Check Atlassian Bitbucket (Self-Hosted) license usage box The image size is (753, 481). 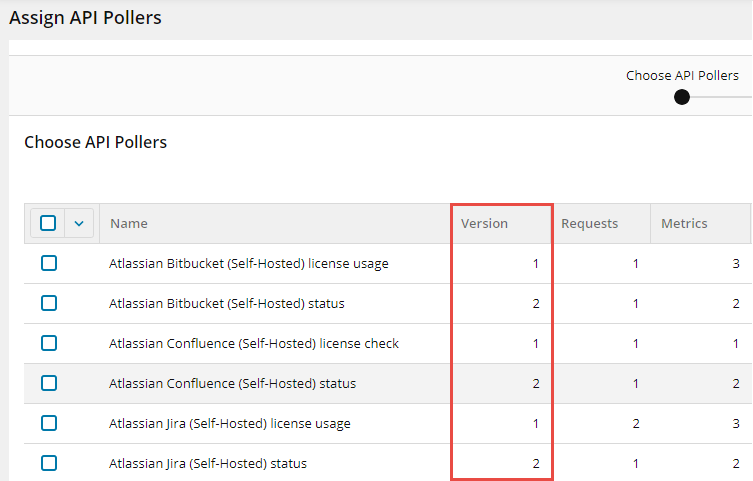pos(48,263)
